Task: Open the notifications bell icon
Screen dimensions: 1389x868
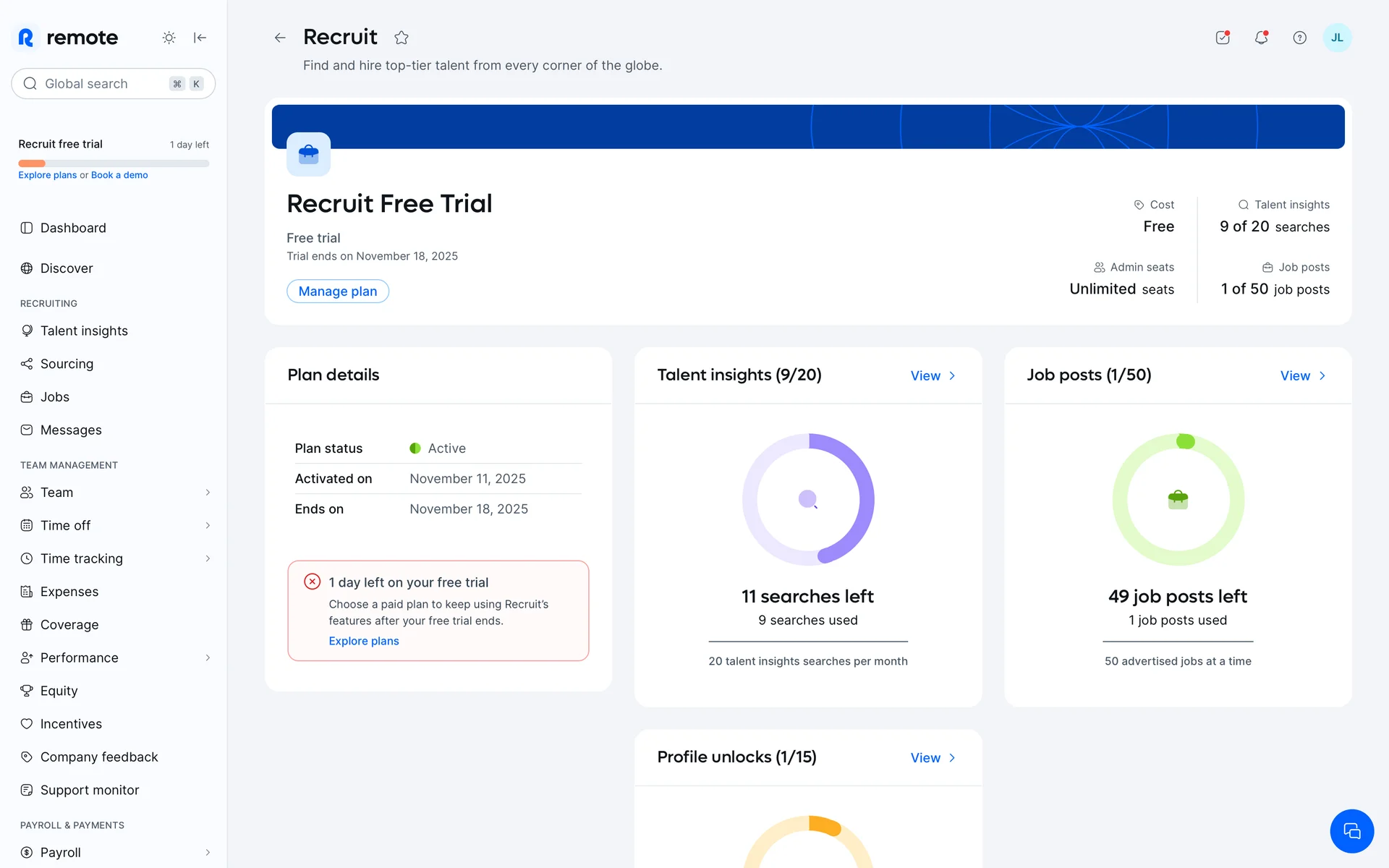Action: point(1261,38)
